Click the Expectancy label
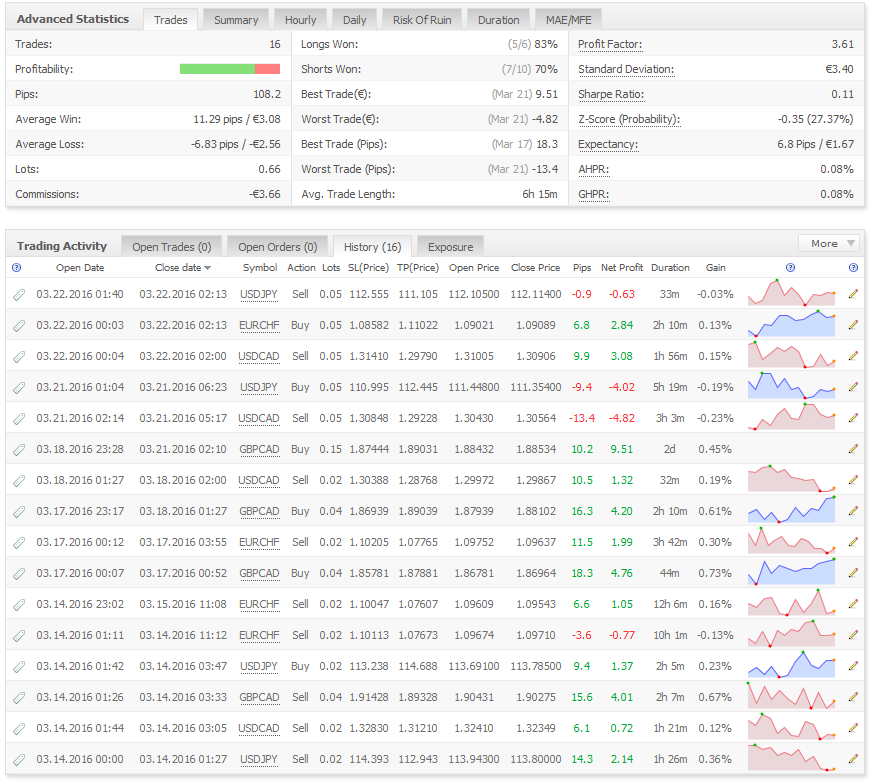 coord(608,144)
